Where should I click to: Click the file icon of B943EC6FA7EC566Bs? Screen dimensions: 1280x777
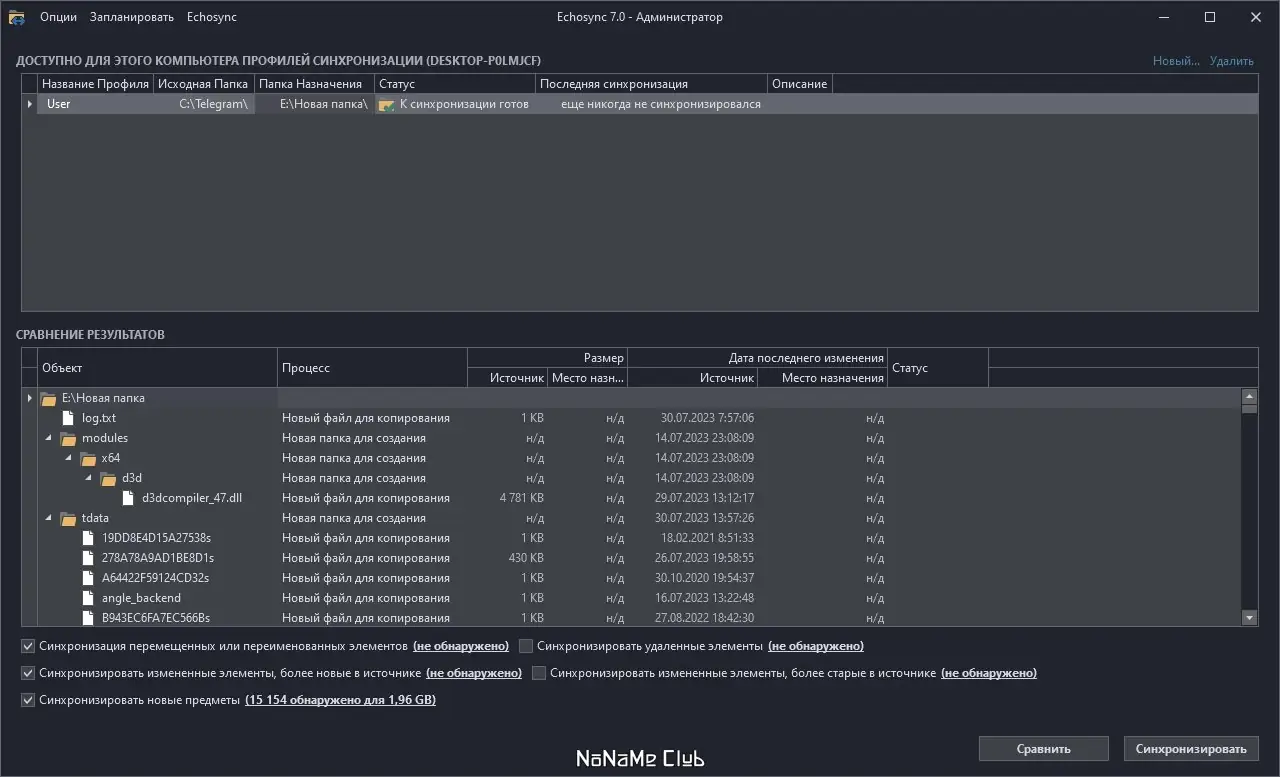coord(88,618)
